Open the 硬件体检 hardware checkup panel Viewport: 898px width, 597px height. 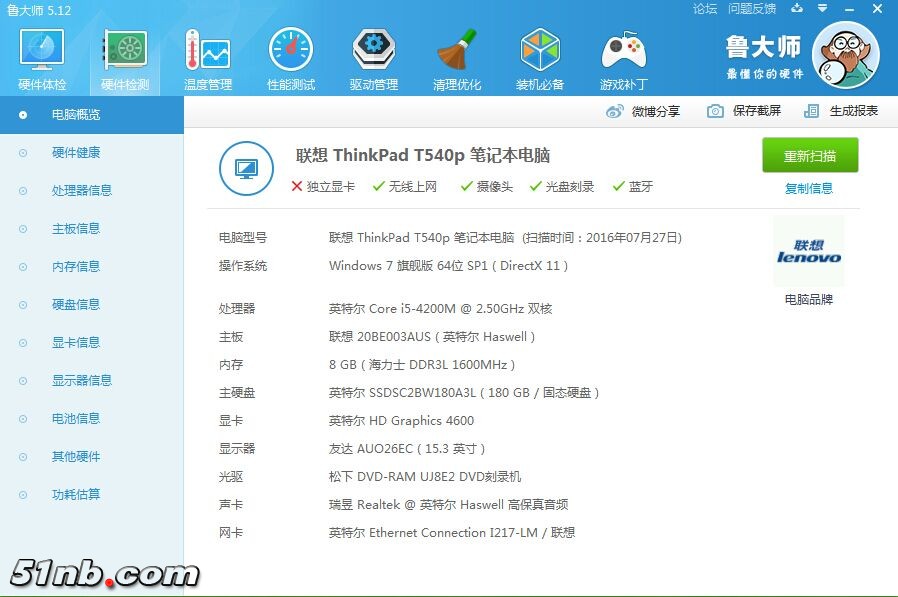coord(41,55)
